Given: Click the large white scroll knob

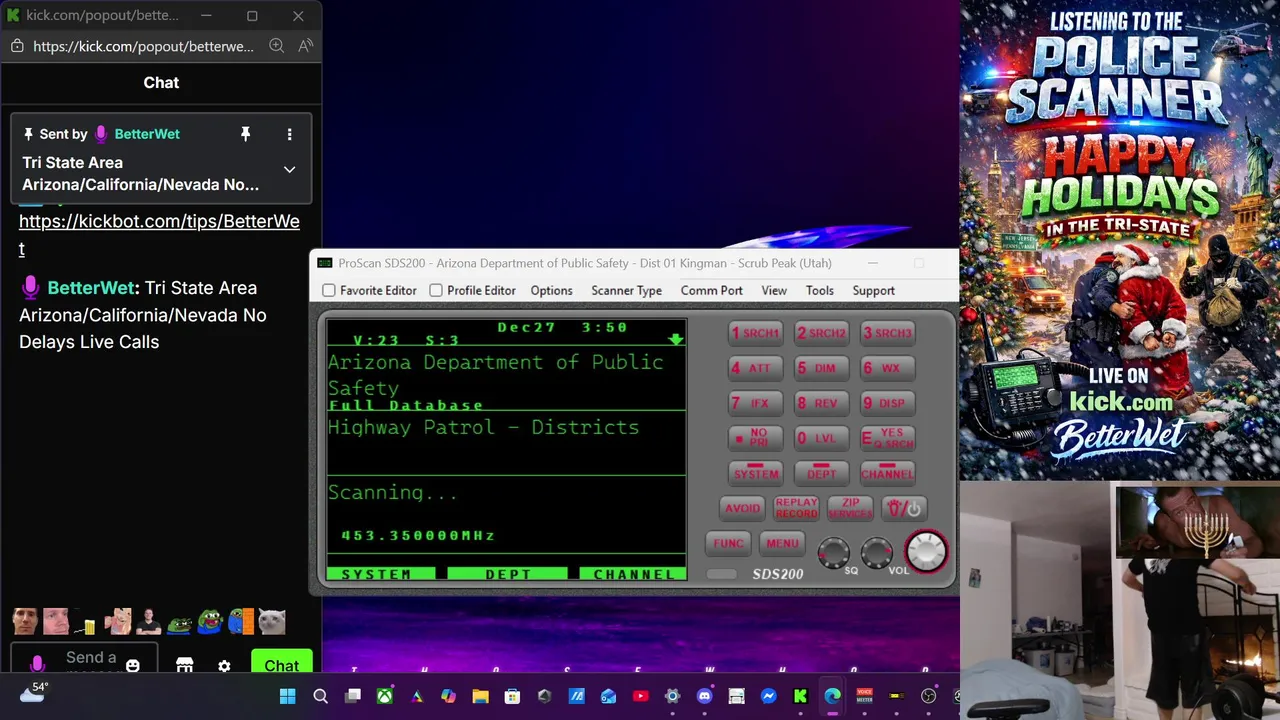Looking at the screenshot, I should 926,551.
